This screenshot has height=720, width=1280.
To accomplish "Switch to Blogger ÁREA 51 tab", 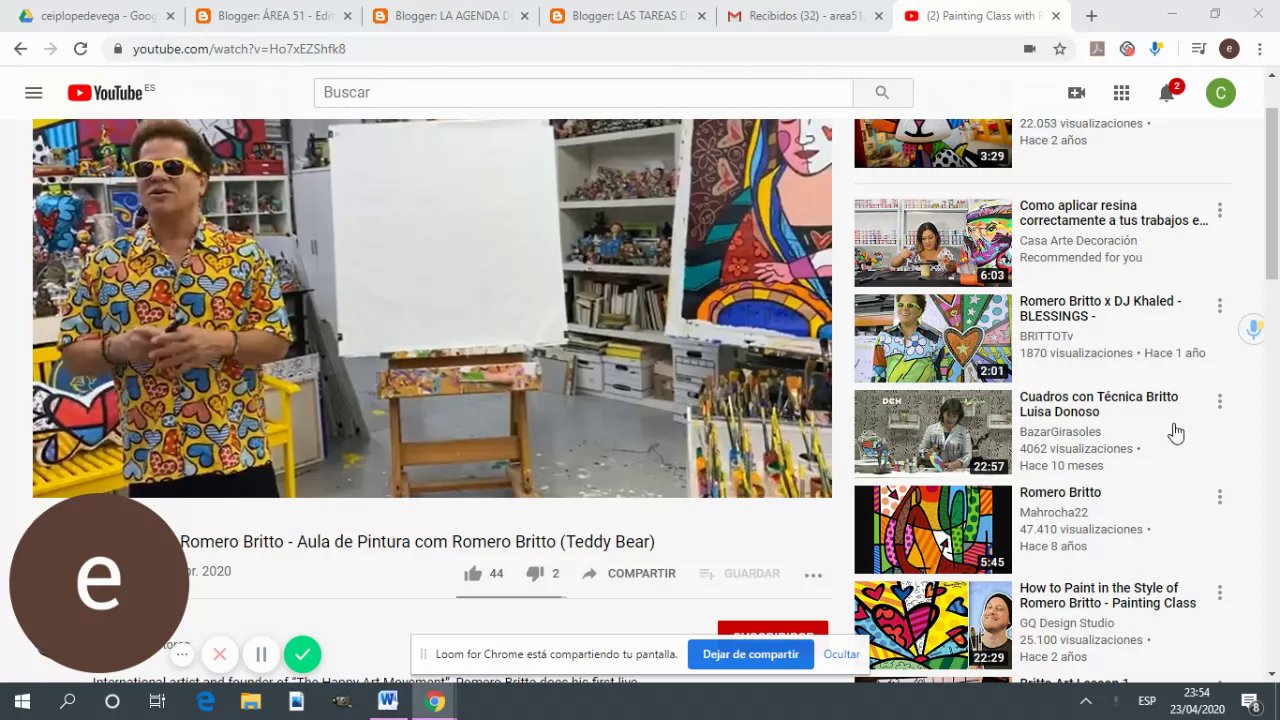I will 275,16.
